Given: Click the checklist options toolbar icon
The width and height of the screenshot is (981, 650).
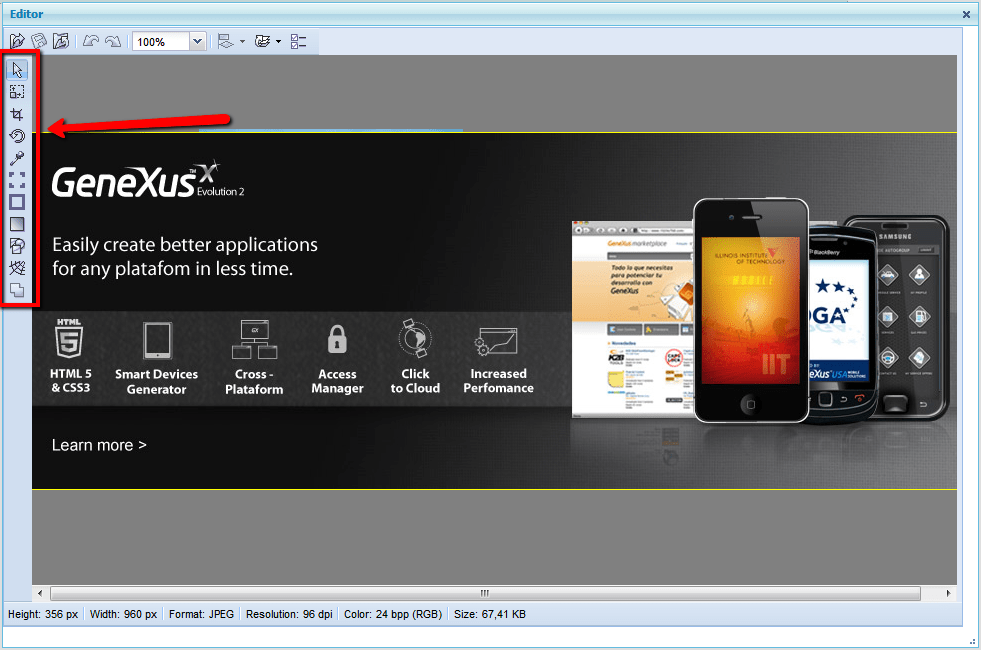Looking at the screenshot, I should coord(298,42).
